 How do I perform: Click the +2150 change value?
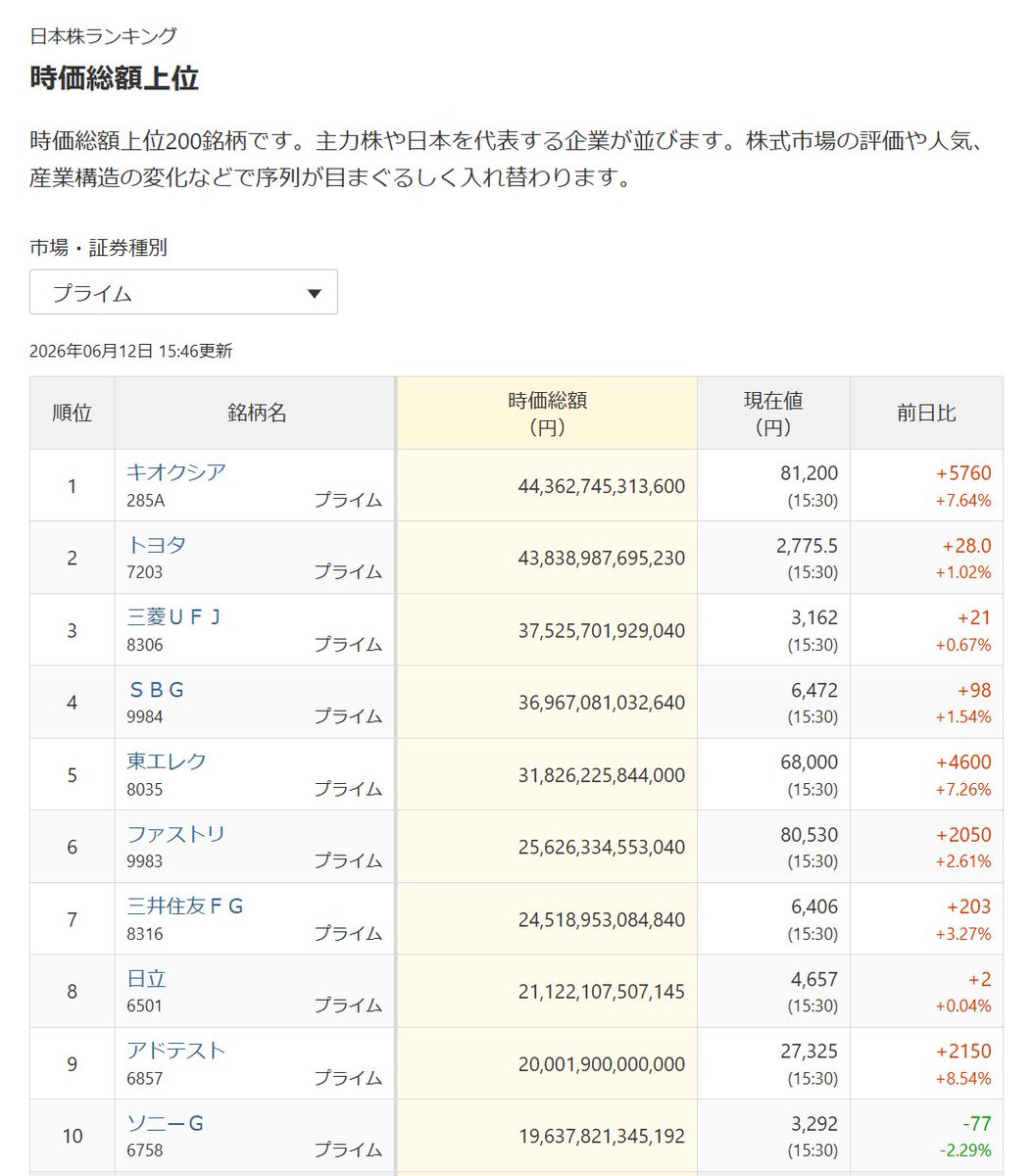coord(963,1051)
